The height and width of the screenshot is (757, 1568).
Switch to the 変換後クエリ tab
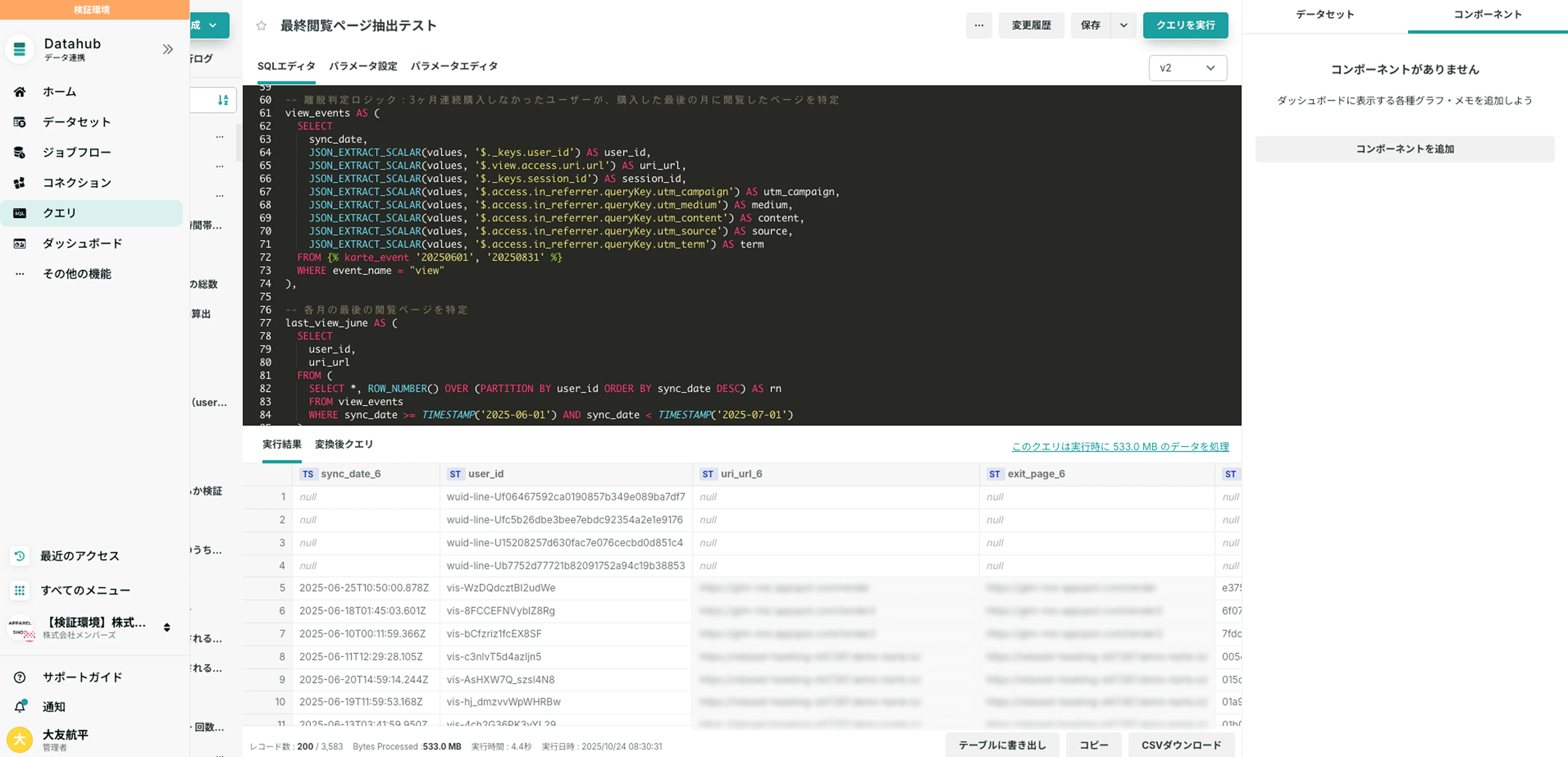343,444
